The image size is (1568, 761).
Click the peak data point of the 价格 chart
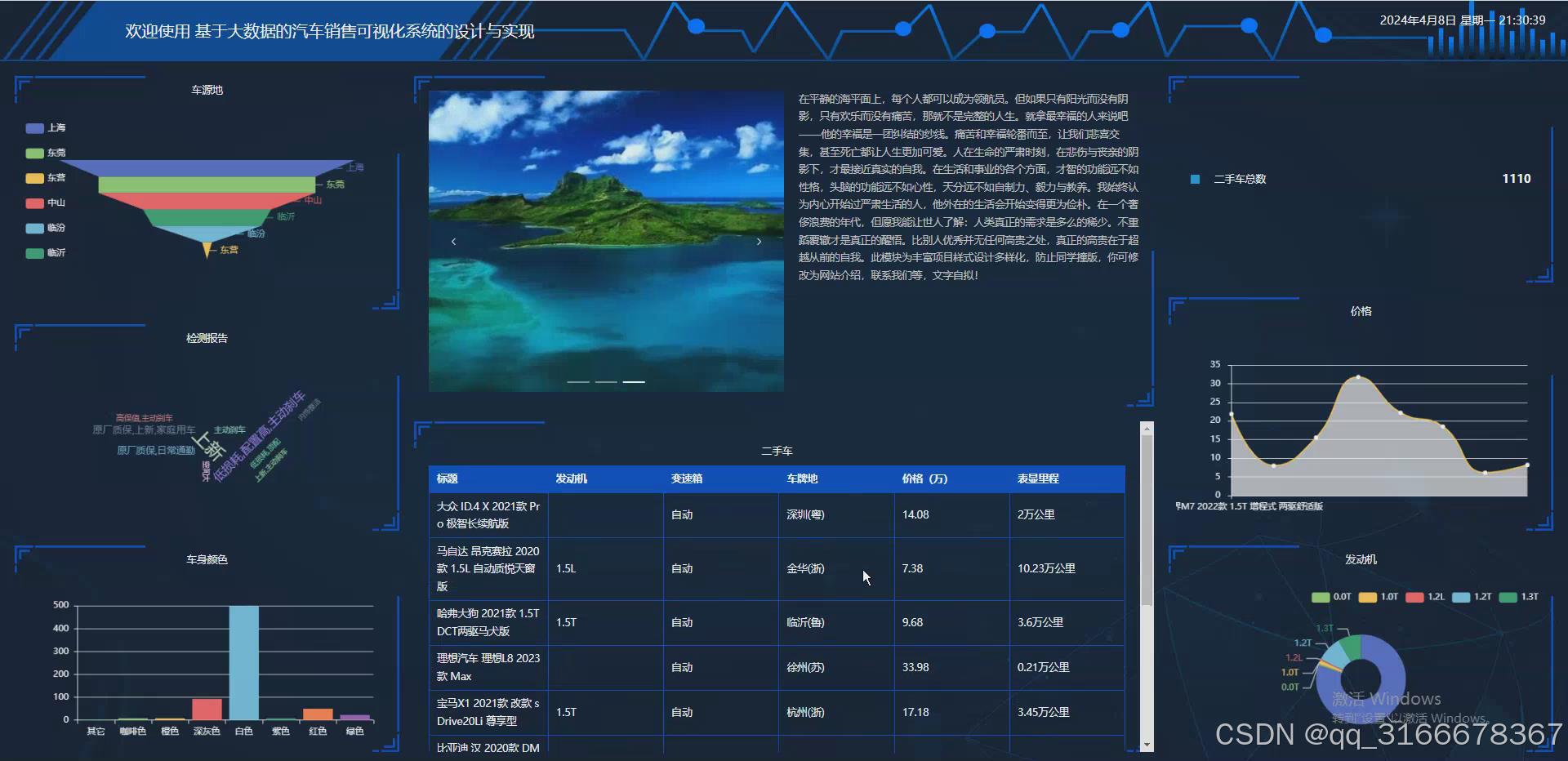coord(1358,376)
